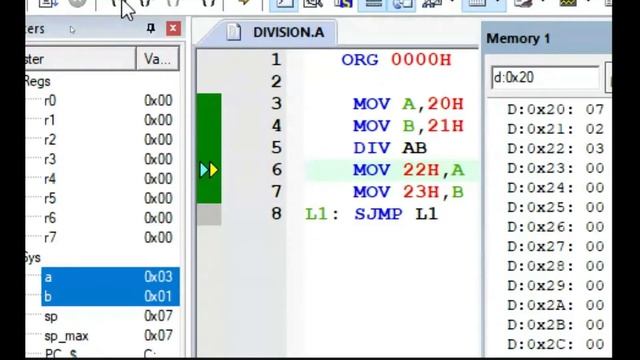The height and width of the screenshot is (360, 640).
Task: Click the Show Next Statement yellow arrow icon
Action: pyautogui.click(x=244, y=3)
